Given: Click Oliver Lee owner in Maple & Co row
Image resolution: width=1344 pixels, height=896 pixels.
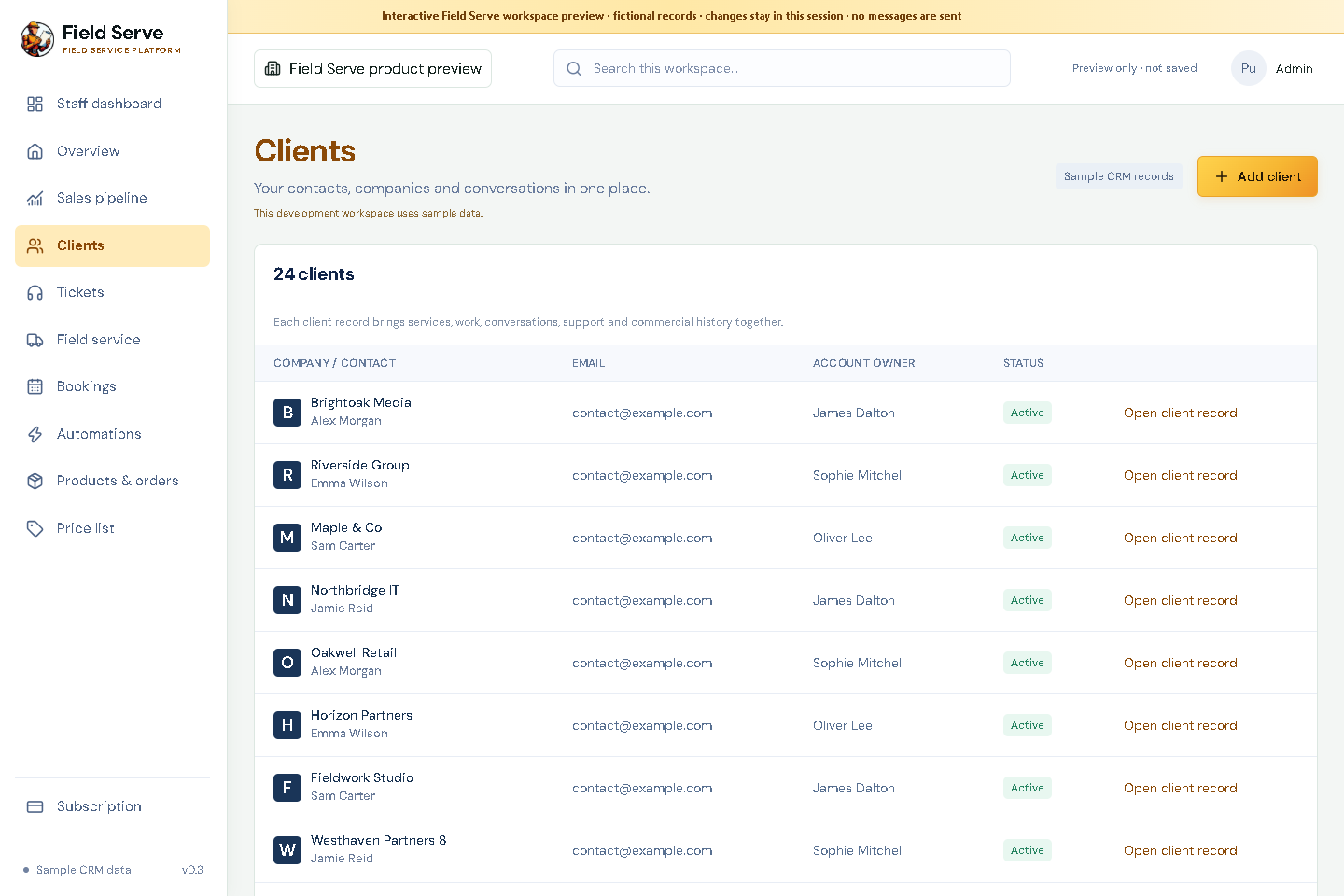Looking at the screenshot, I should point(842,538).
